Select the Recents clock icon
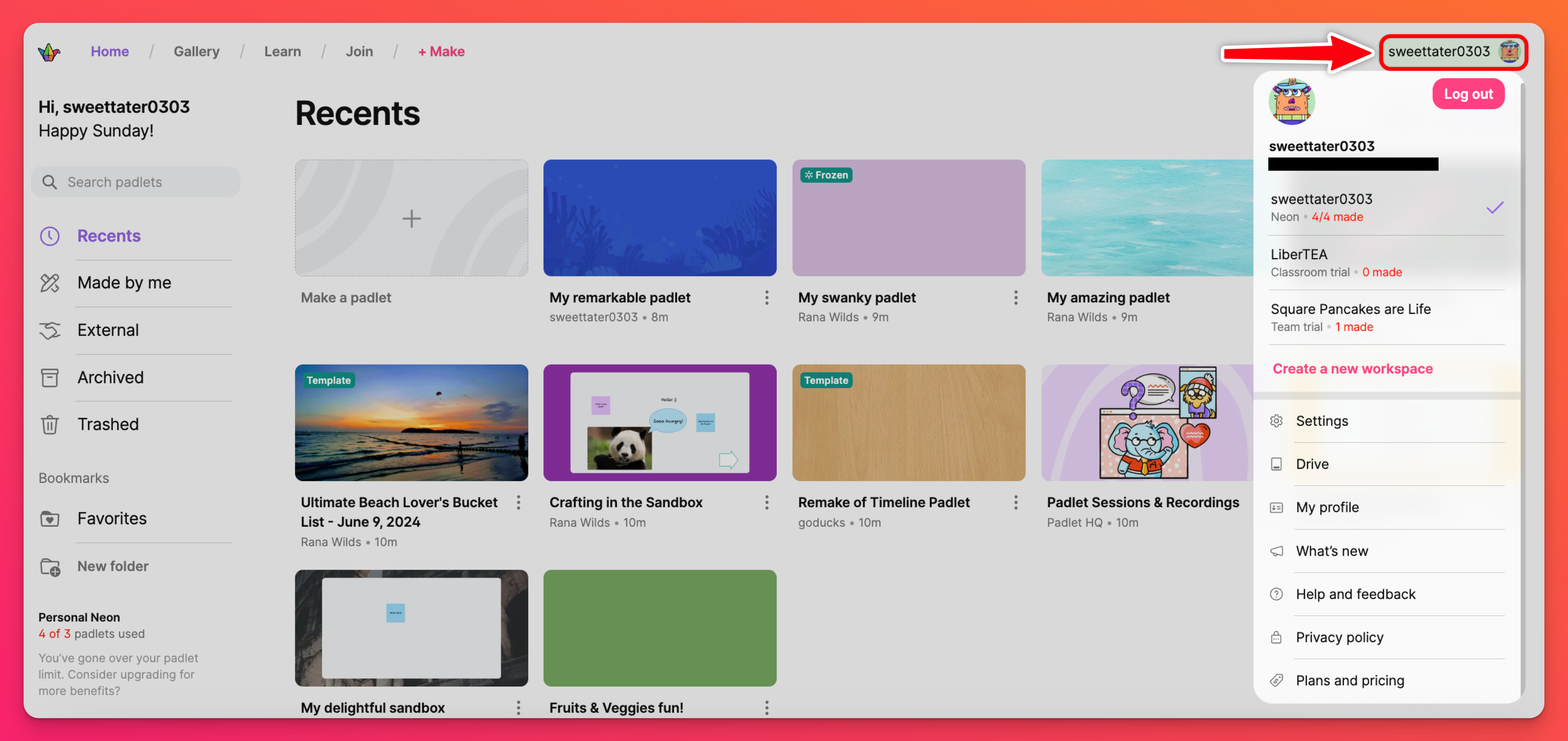Viewport: 1568px width, 741px height. point(50,236)
